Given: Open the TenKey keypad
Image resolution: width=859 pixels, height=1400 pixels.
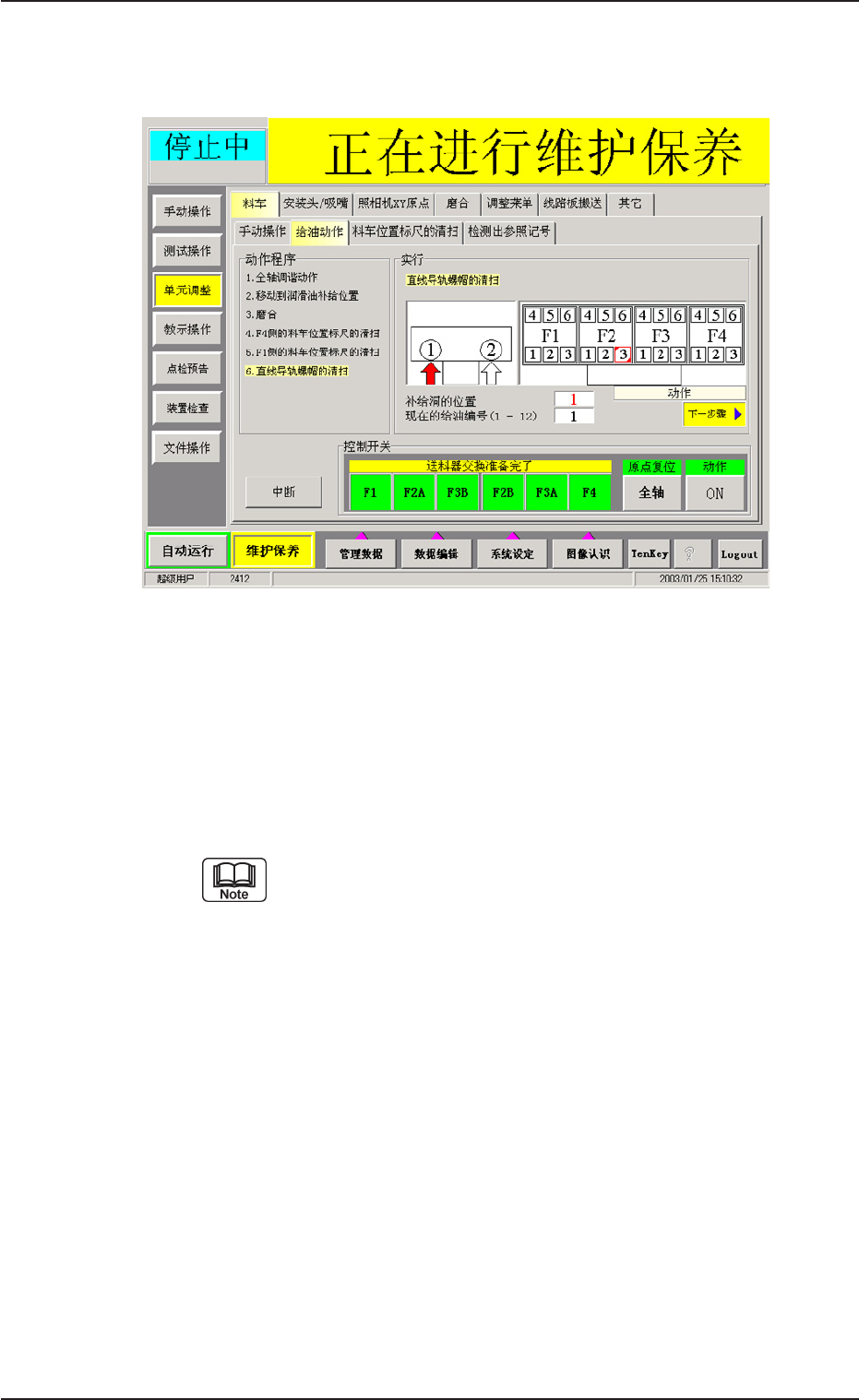Looking at the screenshot, I should pyautogui.click(x=650, y=553).
